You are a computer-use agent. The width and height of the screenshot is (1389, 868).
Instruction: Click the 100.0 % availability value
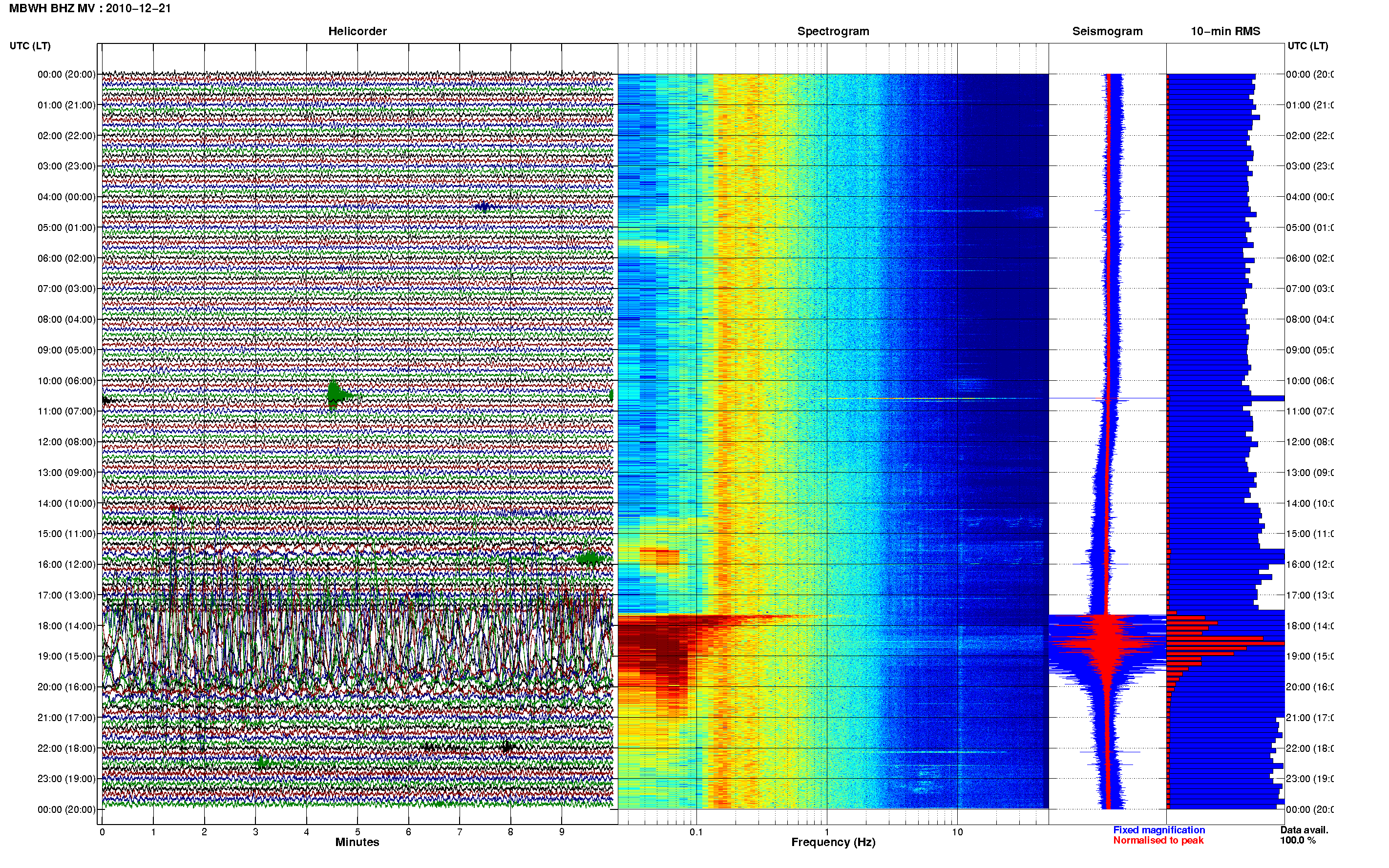tap(1298, 841)
